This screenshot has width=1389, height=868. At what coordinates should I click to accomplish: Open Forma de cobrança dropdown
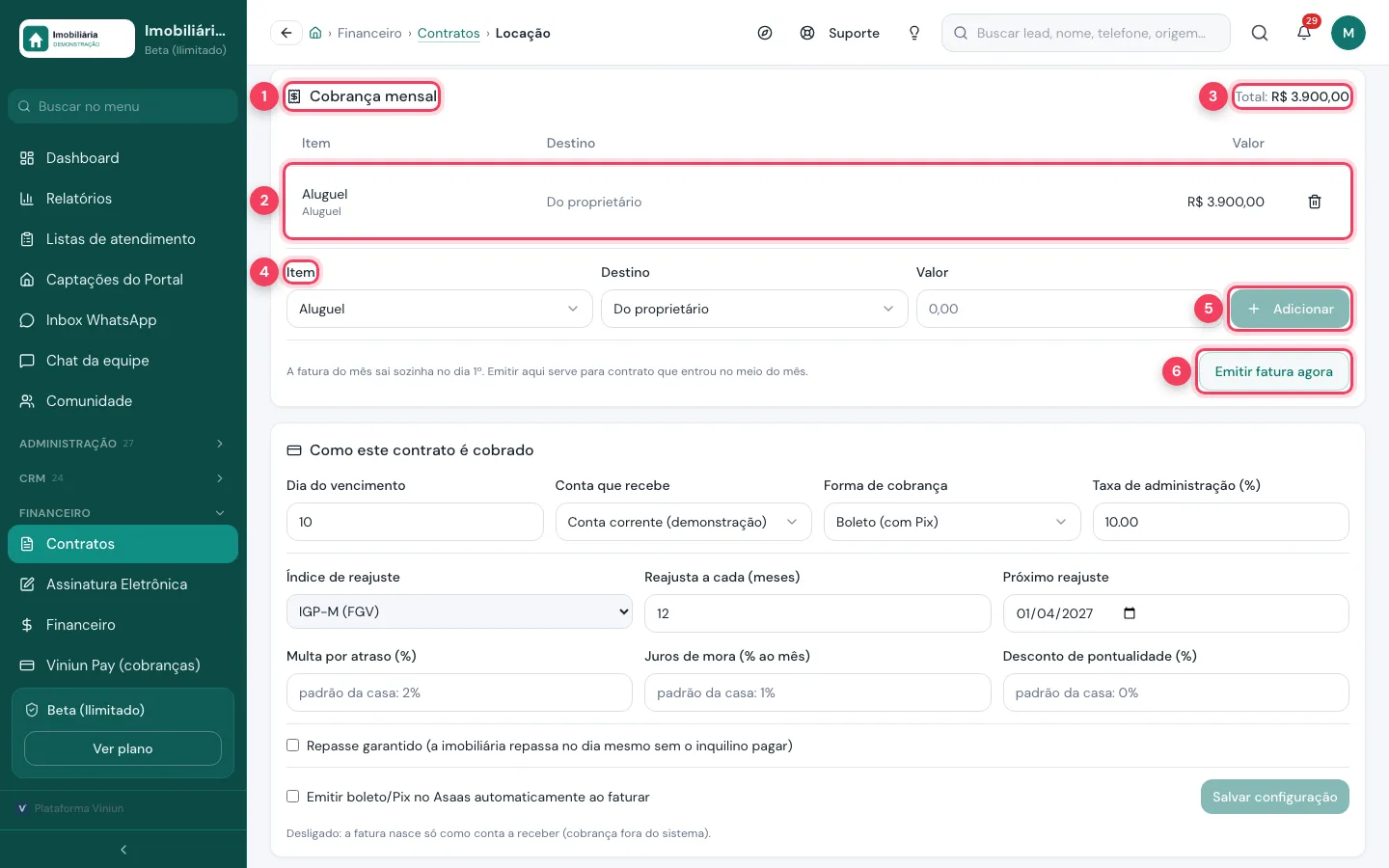coord(952,522)
